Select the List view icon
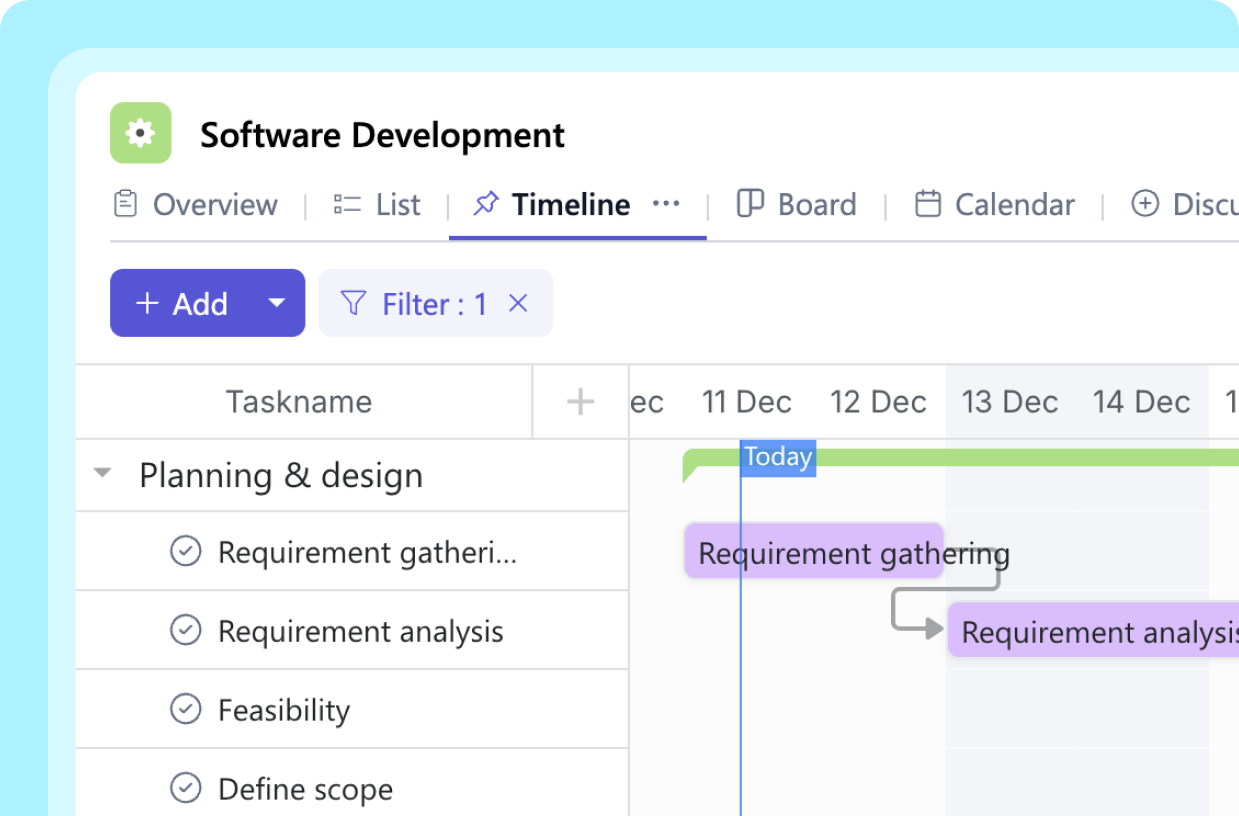Image resolution: width=1239 pixels, height=816 pixels. tap(345, 203)
